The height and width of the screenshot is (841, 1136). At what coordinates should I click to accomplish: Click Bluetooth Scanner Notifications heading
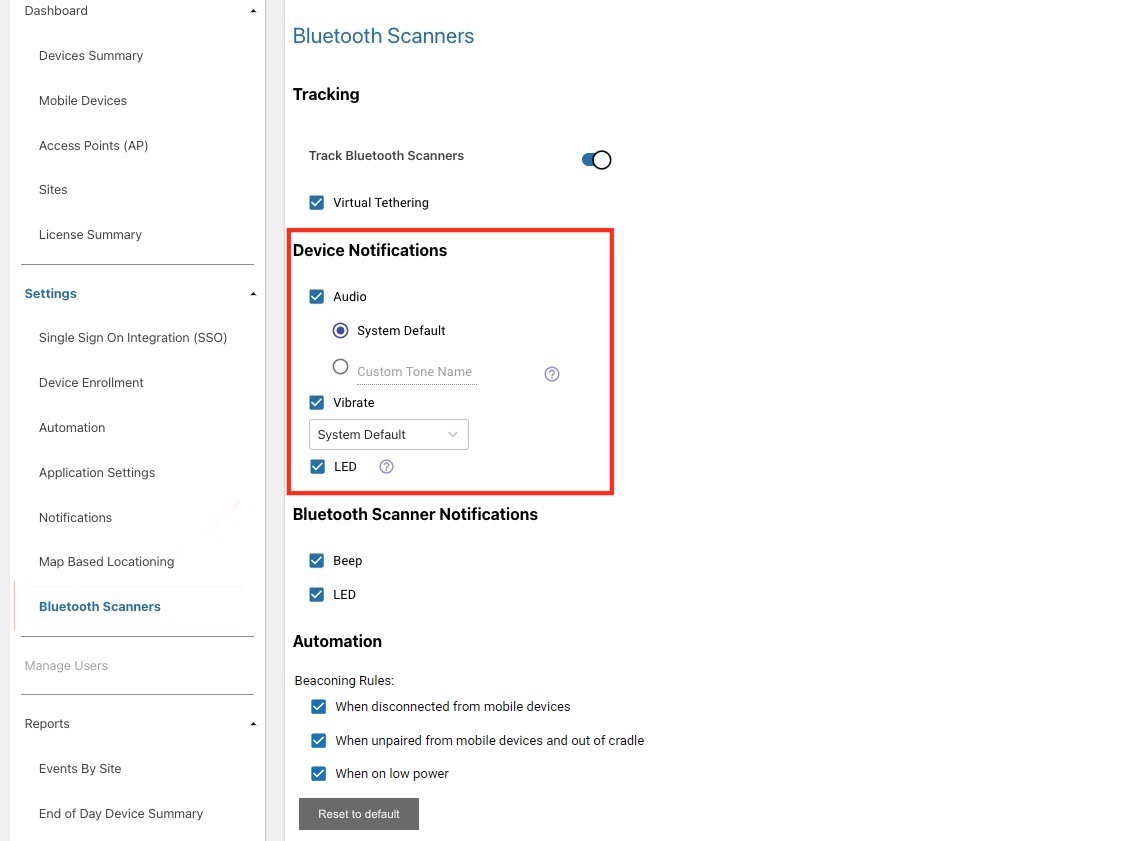(x=415, y=514)
